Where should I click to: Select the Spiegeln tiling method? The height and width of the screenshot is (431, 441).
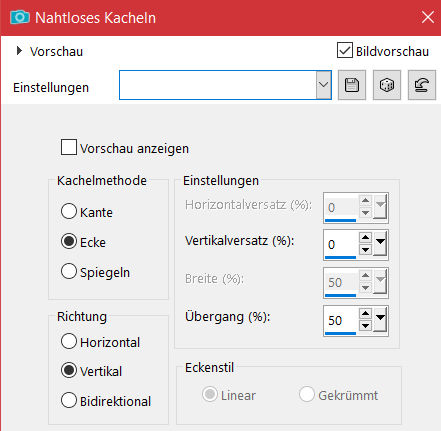pyautogui.click(x=69, y=271)
